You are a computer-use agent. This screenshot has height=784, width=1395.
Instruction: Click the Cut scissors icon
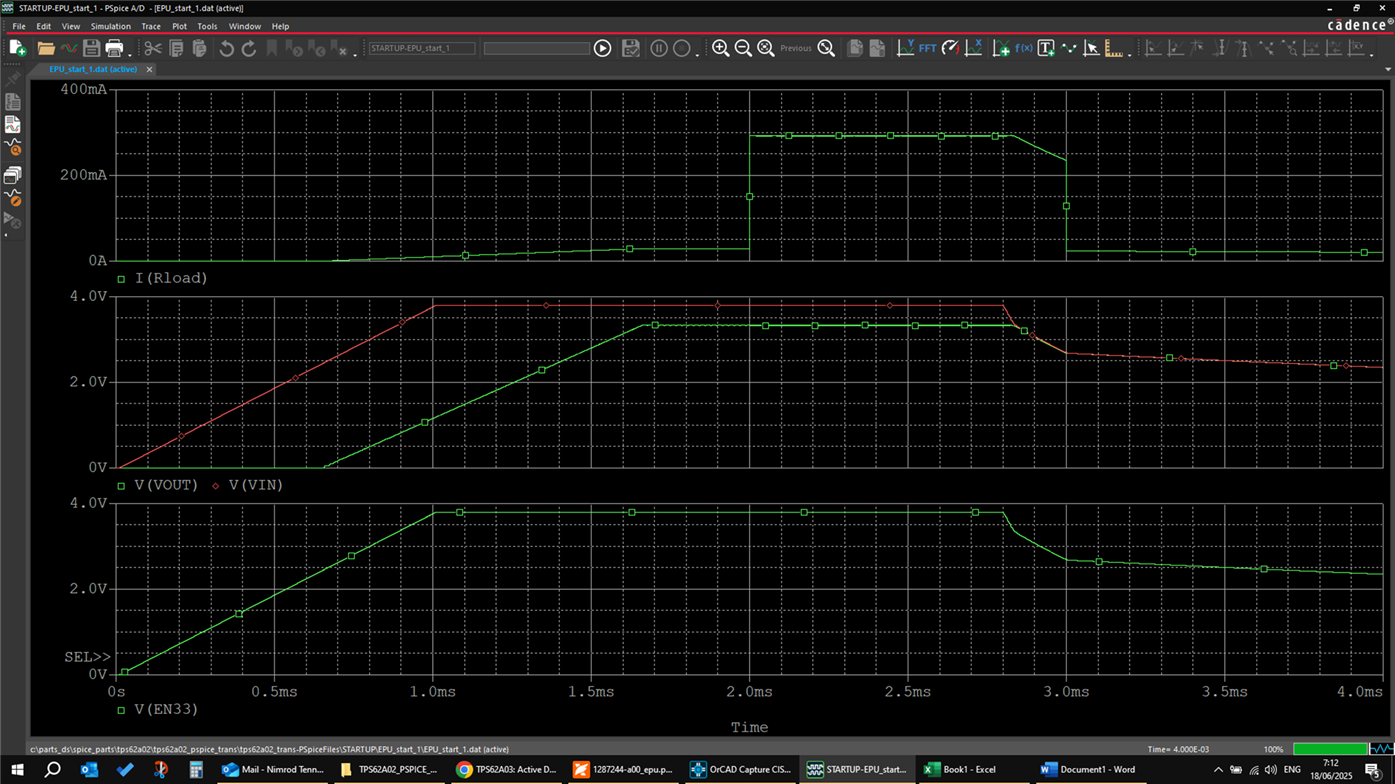click(x=153, y=48)
